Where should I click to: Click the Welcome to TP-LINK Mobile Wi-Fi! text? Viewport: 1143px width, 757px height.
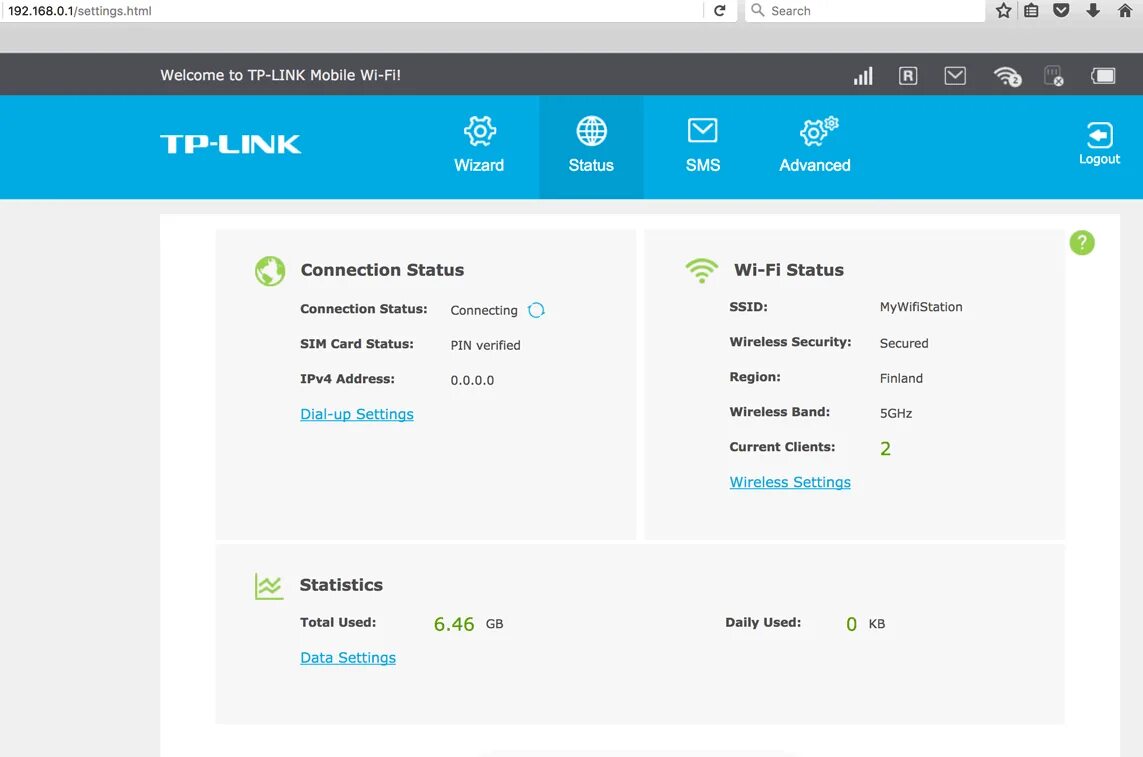281,75
